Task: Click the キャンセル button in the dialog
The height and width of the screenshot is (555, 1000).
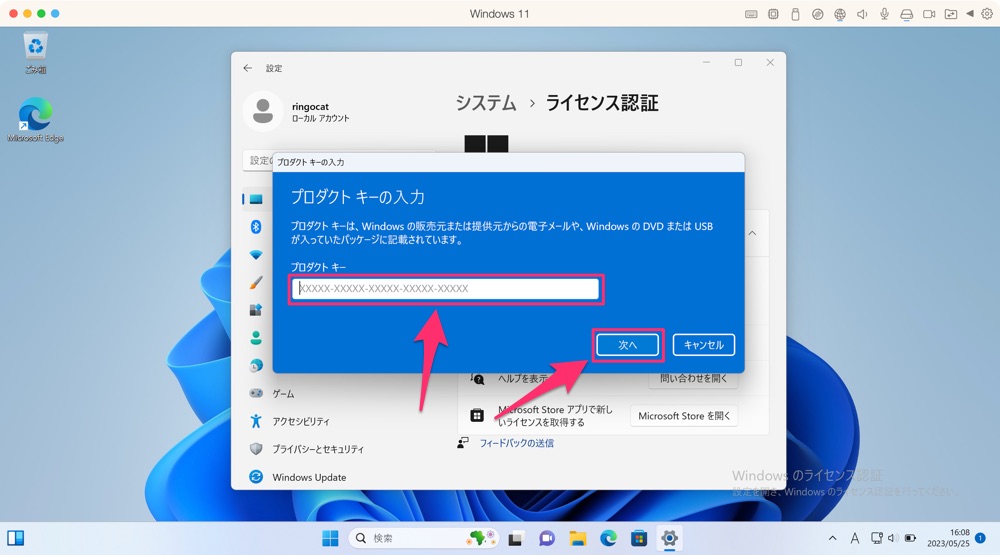Action: click(x=703, y=344)
